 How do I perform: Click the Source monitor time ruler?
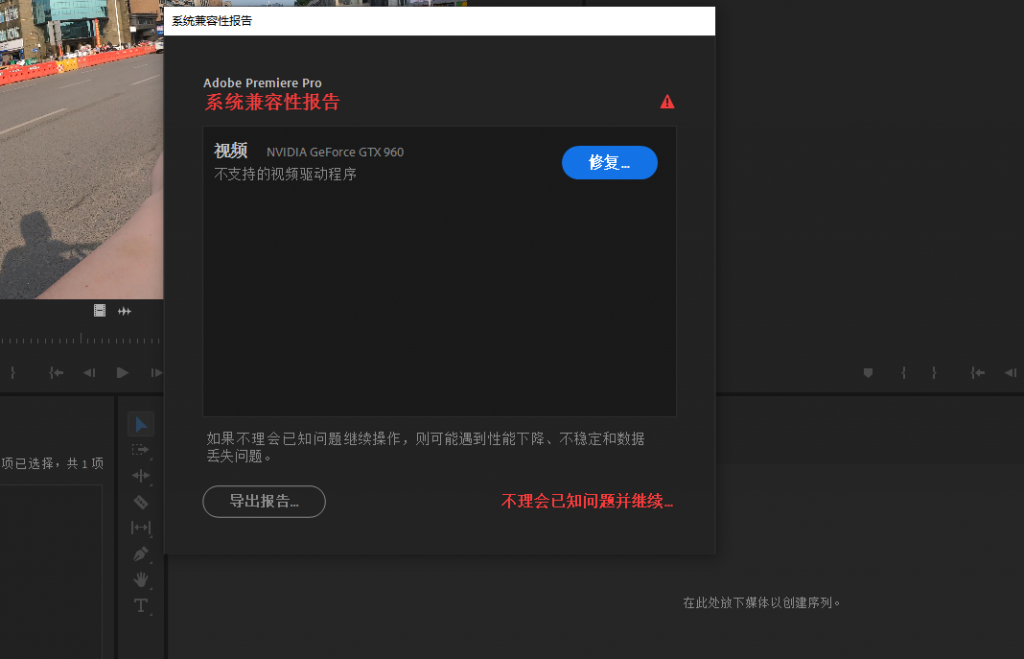point(81,338)
